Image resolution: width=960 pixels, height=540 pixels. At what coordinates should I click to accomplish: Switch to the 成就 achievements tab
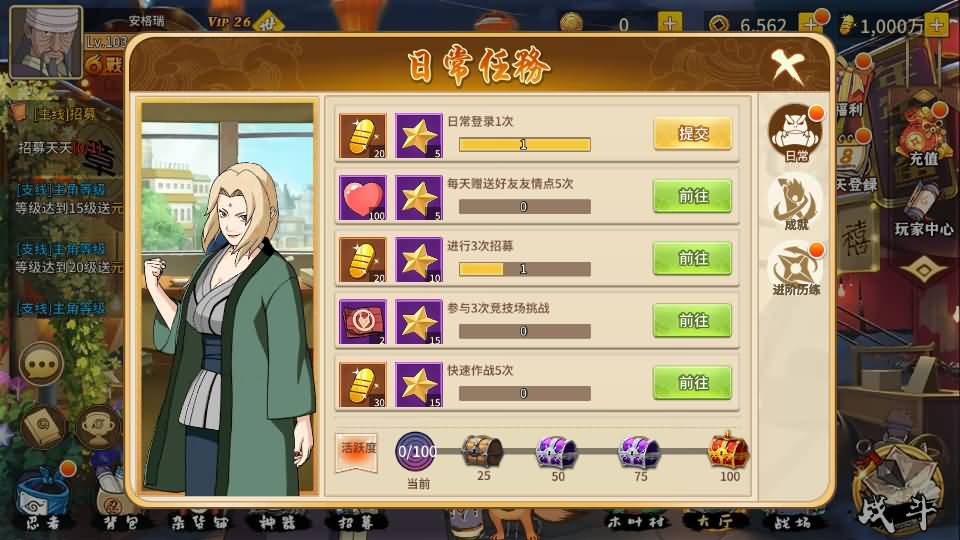pos(796,203)
